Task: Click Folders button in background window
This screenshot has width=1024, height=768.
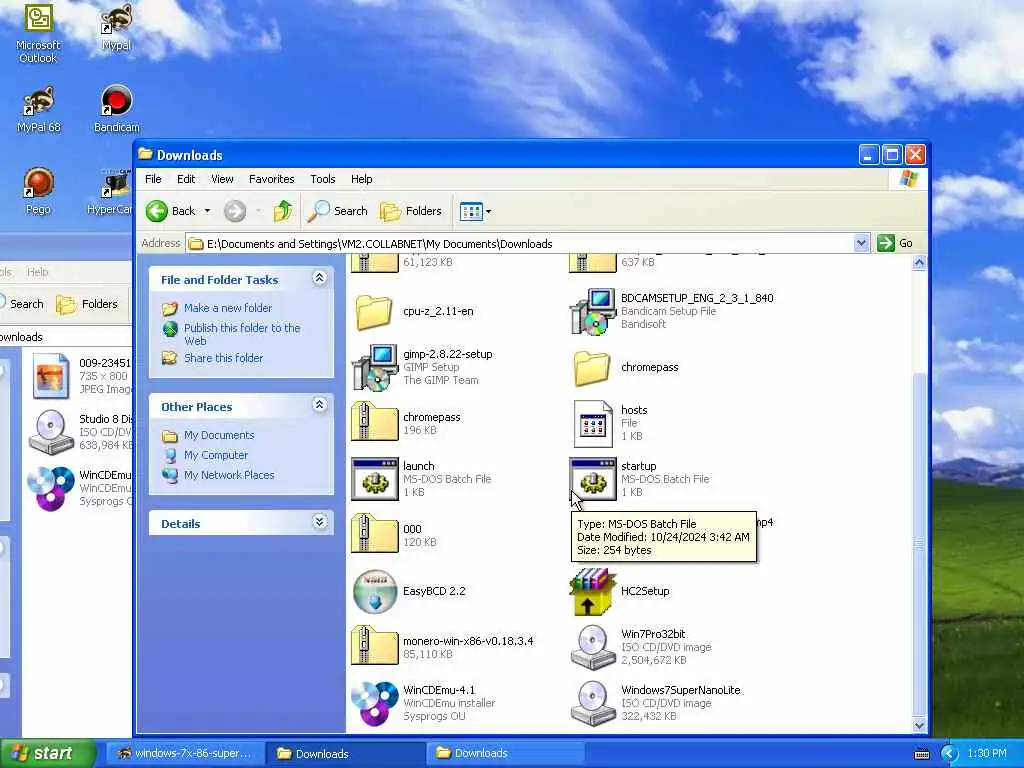Action: point(88,304)
